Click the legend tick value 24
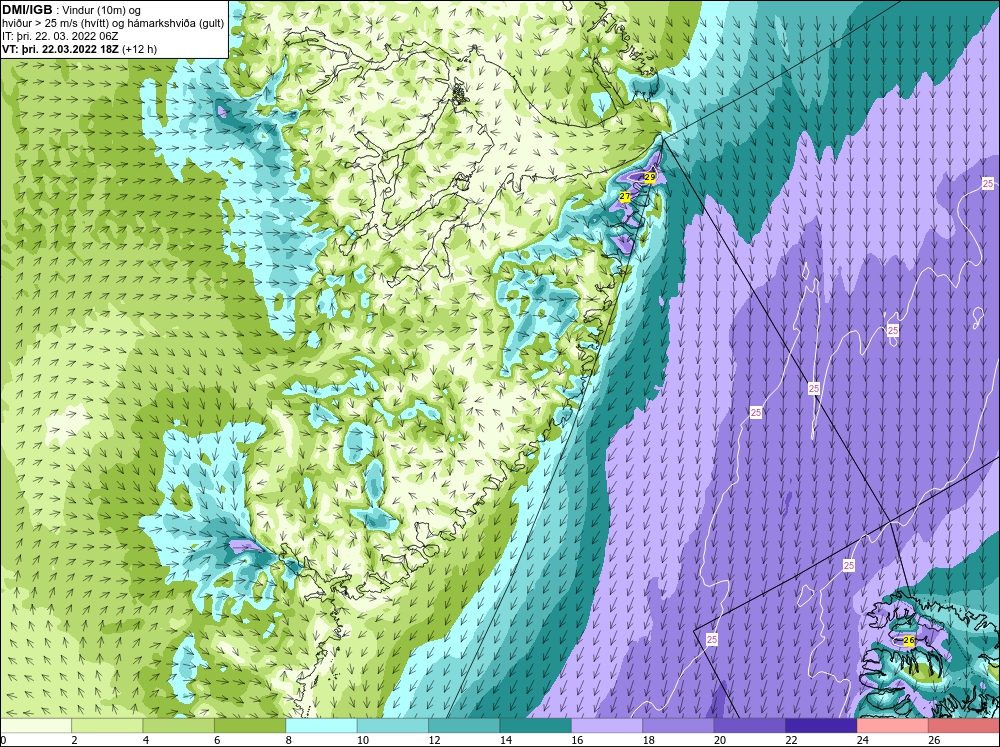The height and width of the screenshot is (747, 1000). pyautogui.click(x=862, y=740)
